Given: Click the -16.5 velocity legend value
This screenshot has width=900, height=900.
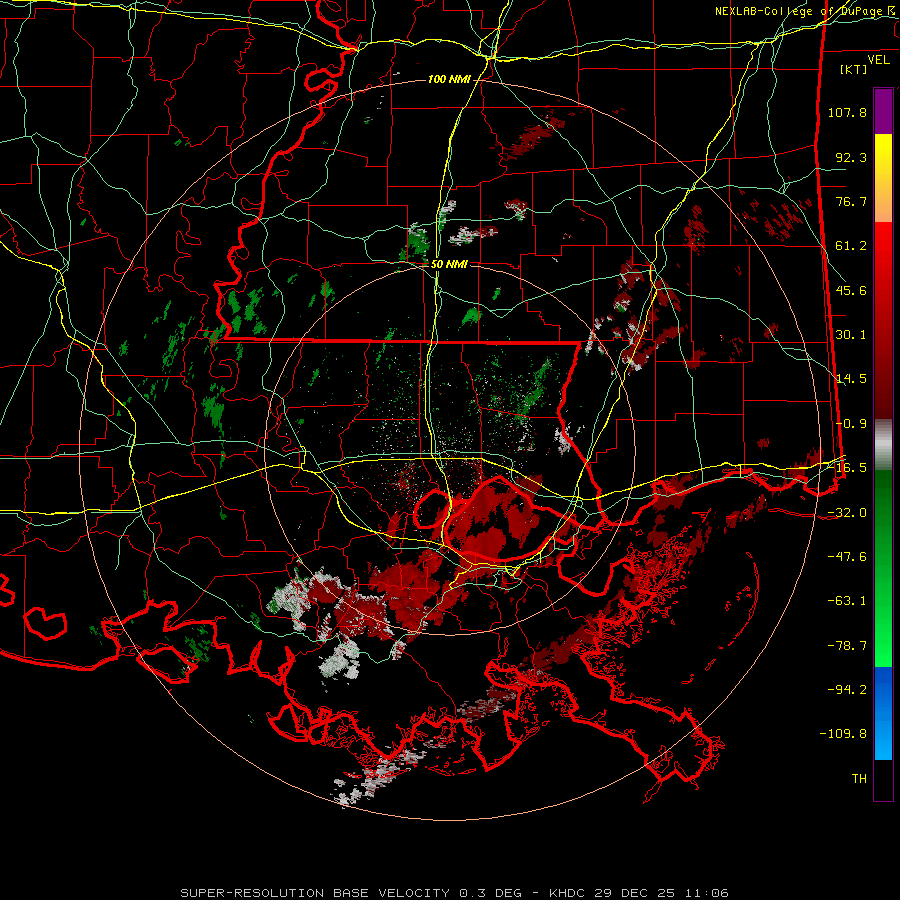Looking at the screenshot, I should (x=847, y=468).
